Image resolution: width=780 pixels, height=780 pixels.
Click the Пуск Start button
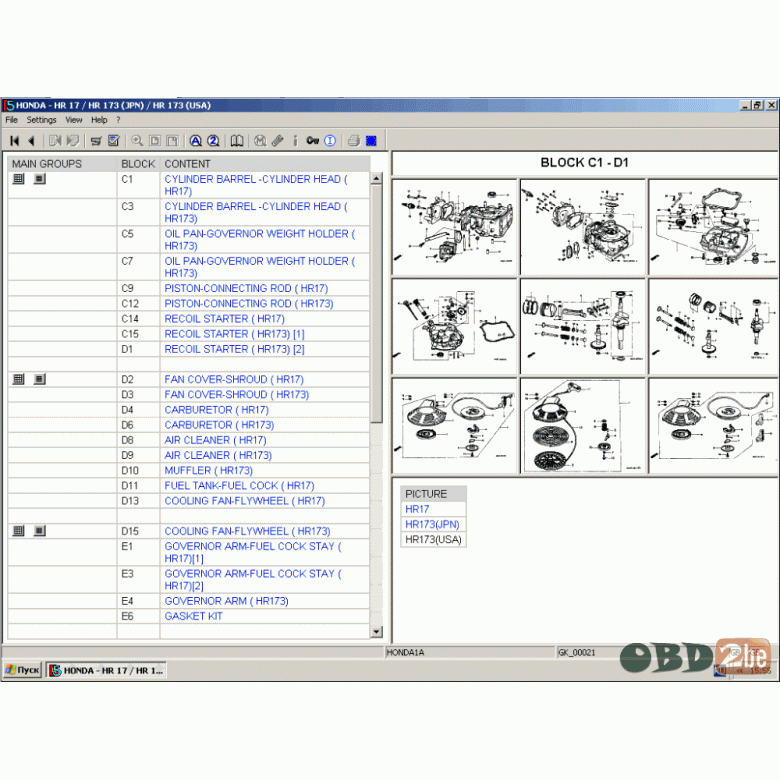click(22, 670)
